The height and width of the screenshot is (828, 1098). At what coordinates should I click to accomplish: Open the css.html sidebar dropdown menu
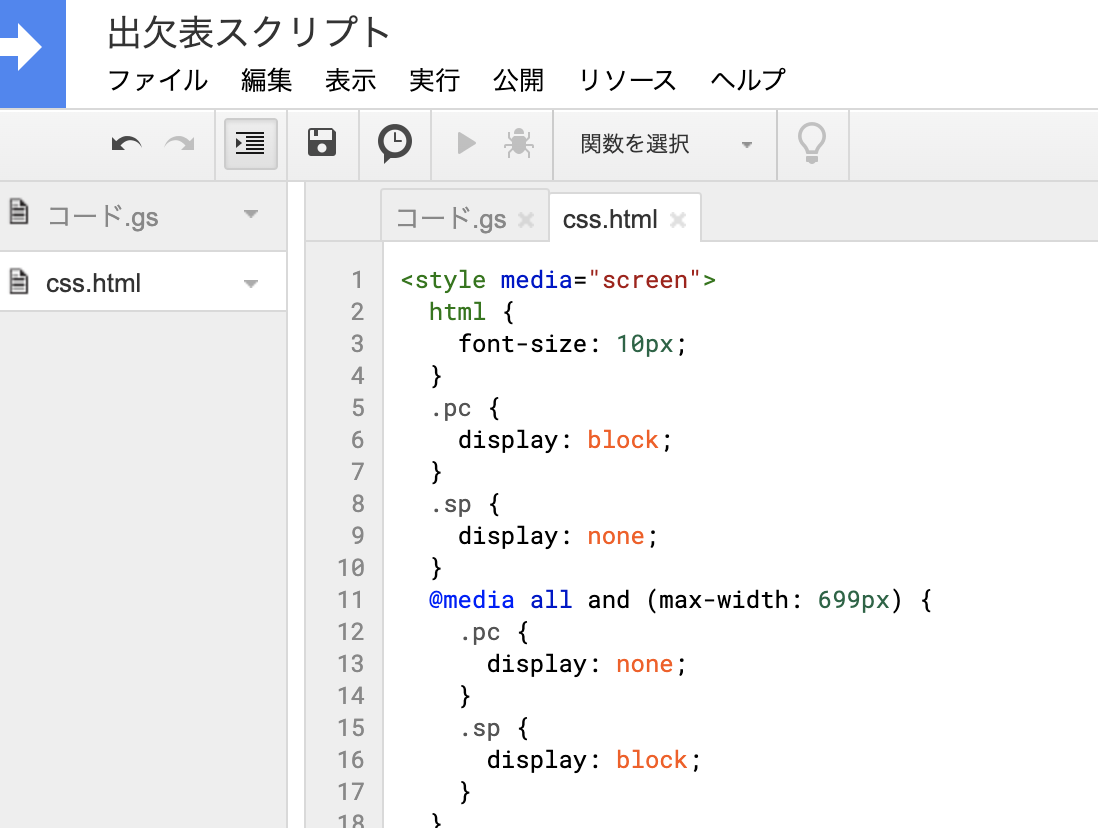click(251, 282)
